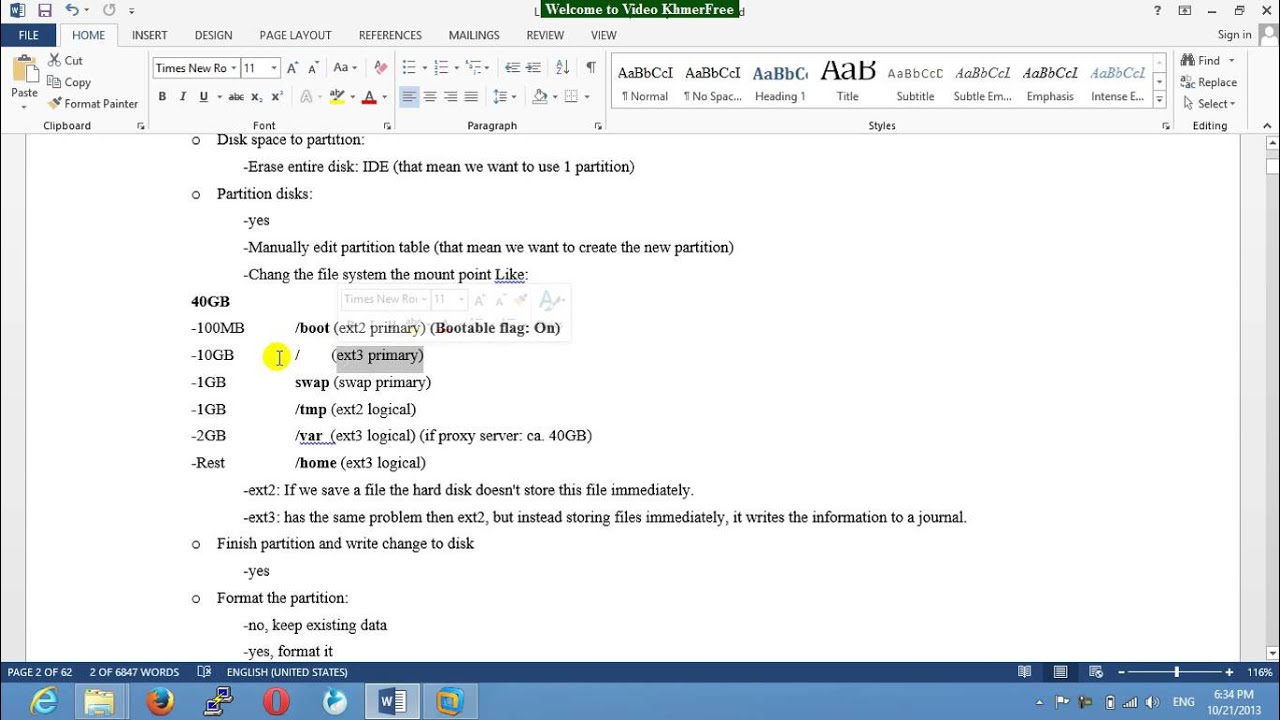1280x720 pixels.
Task: Open word count from status bar
Action: click(134, 672)
